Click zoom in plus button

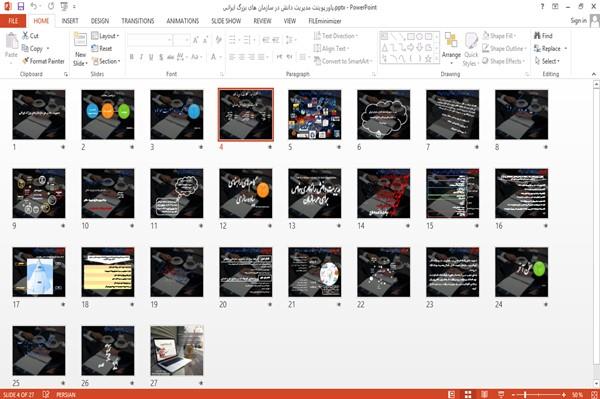(564, 394)
